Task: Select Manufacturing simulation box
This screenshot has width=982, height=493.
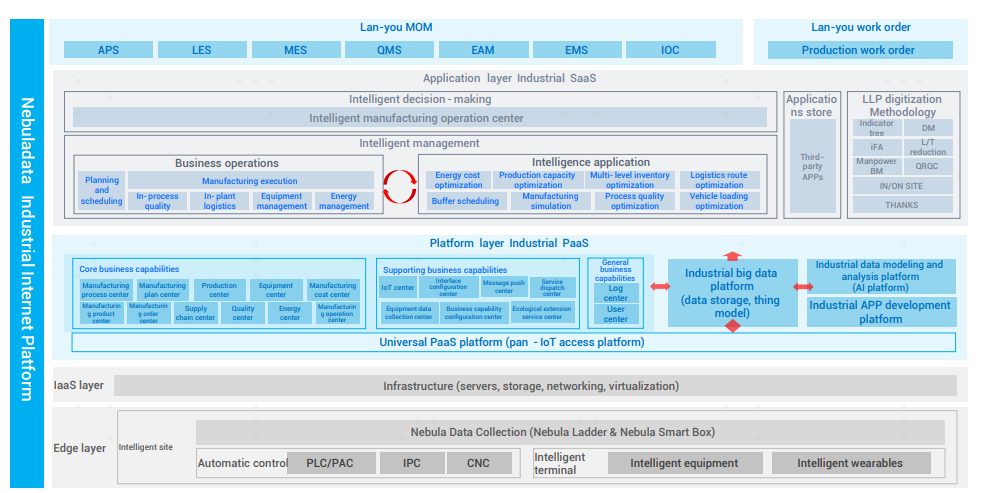Action: click(x=550, y=201)
